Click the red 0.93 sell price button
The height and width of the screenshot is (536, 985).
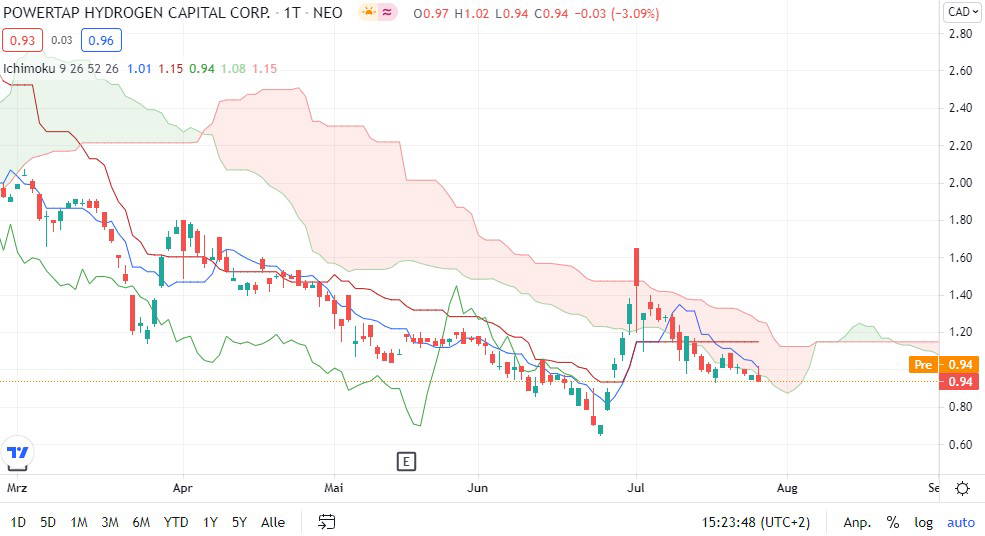coord(23,40)
